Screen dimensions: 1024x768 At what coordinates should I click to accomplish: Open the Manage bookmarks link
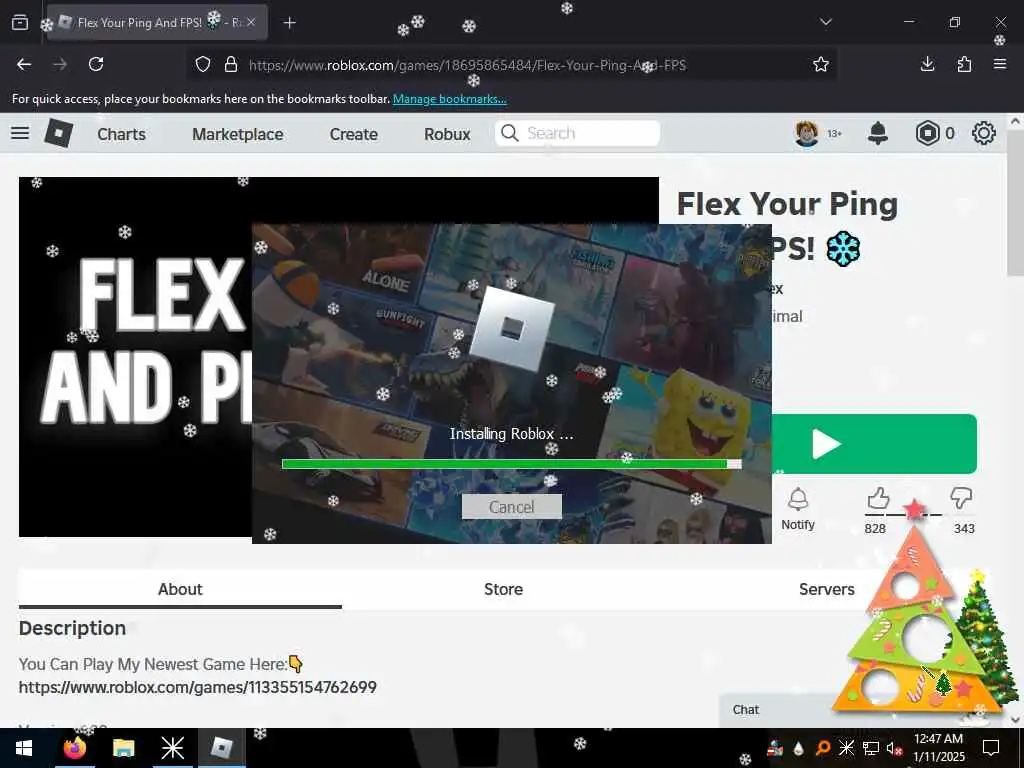(449, 99)
